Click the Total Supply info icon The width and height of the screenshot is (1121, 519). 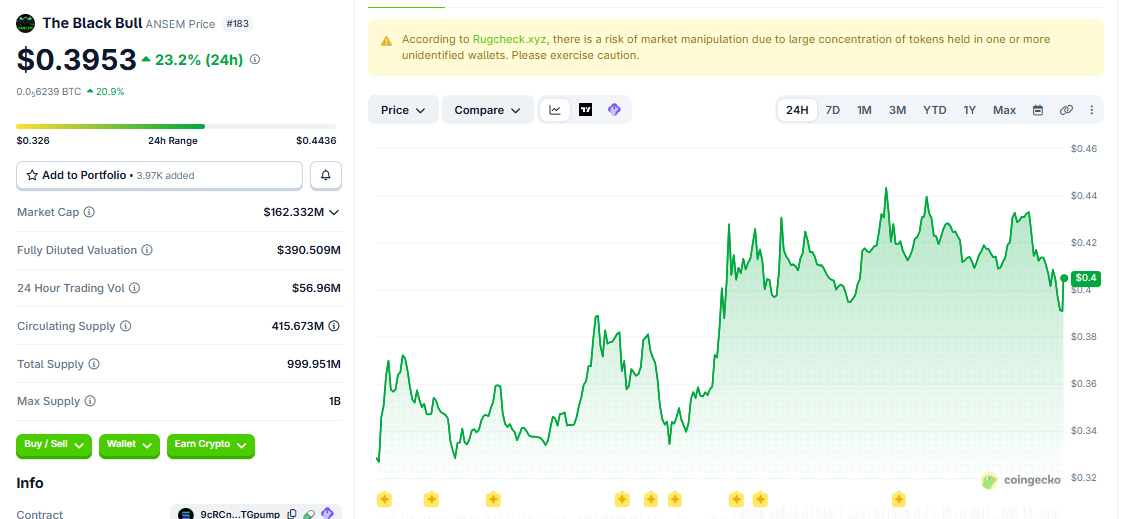(x=94, y=364)
